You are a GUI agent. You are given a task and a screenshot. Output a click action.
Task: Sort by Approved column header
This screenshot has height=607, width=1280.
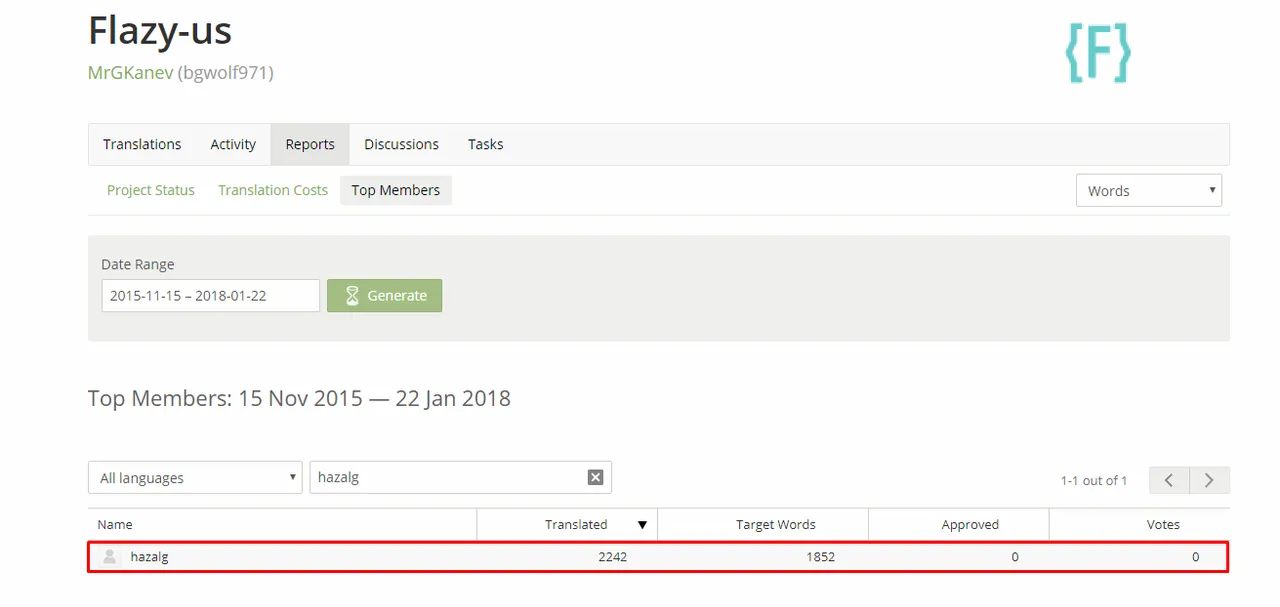pyautogui.click(x=970, y=524)
